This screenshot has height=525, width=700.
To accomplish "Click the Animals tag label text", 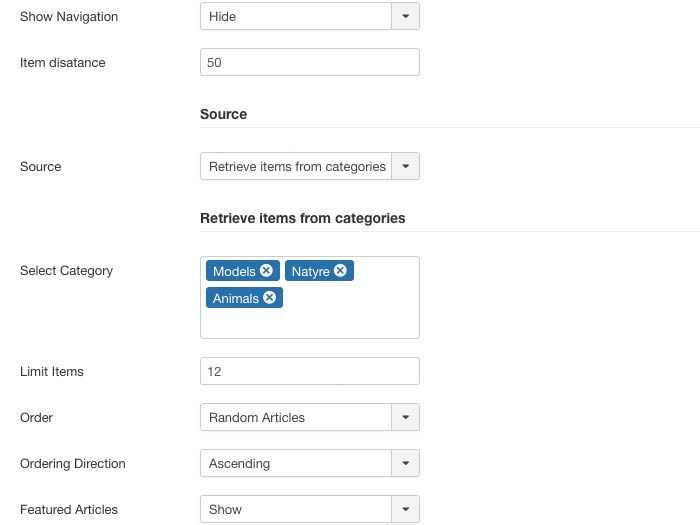I will tap(236, 298).
